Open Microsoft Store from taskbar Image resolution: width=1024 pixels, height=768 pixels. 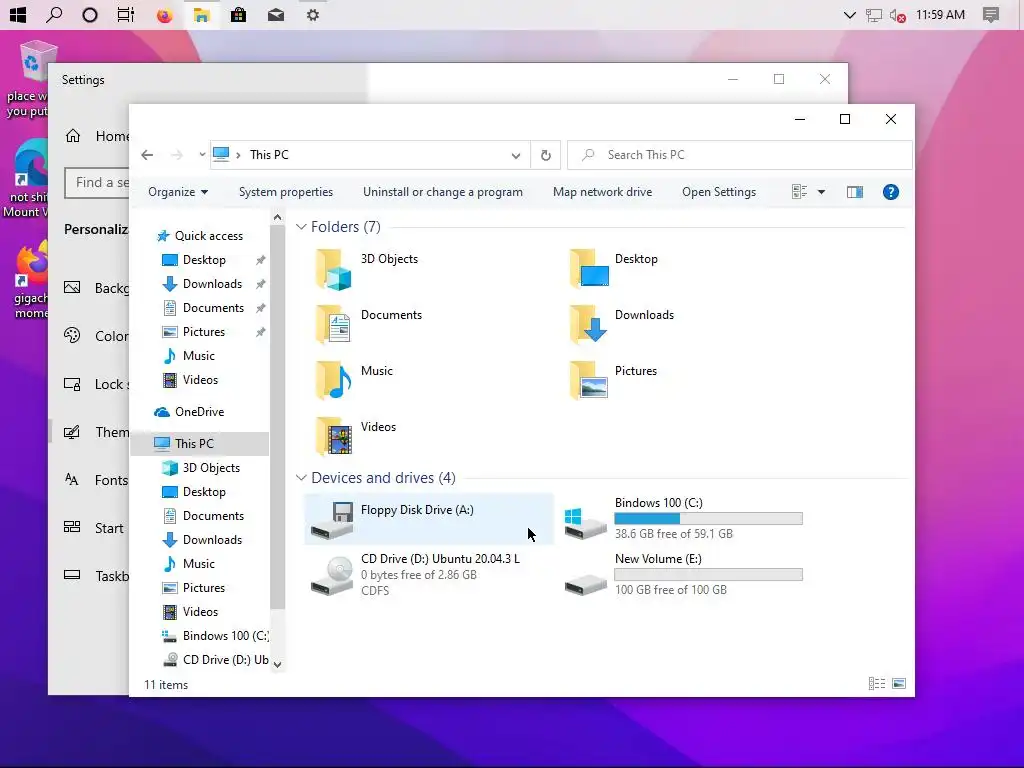[x=238, y=15]
